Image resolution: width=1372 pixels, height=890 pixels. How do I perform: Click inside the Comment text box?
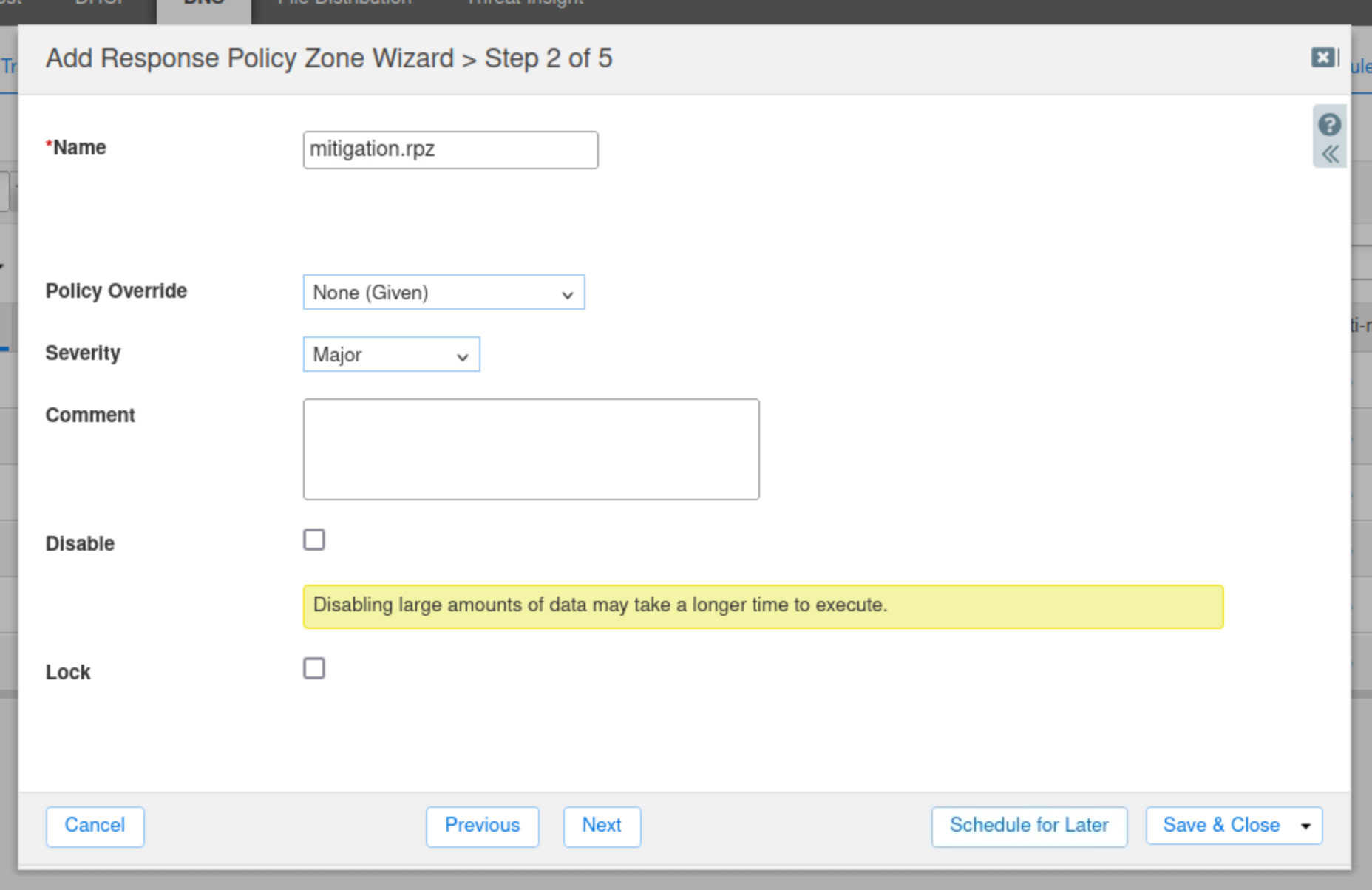tap(531, 449)
